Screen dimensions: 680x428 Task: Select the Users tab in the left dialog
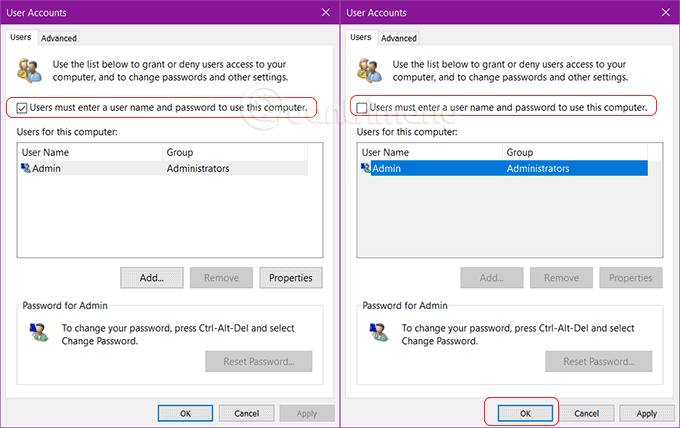(x=21, y=37)
